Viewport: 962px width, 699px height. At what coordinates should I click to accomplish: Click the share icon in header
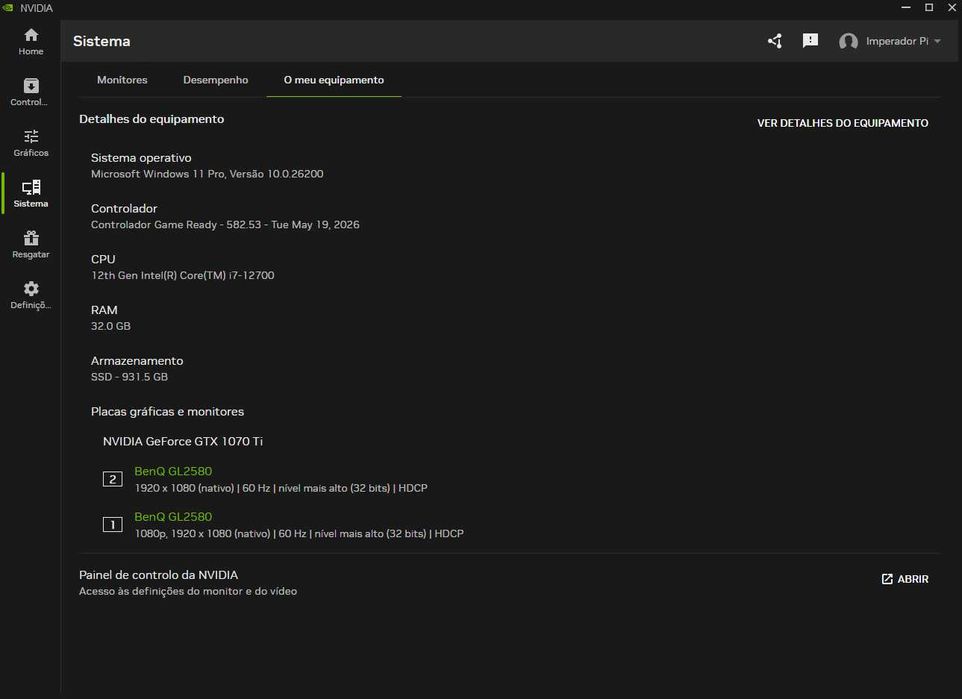pyautogui.click(x=775, y=41)
